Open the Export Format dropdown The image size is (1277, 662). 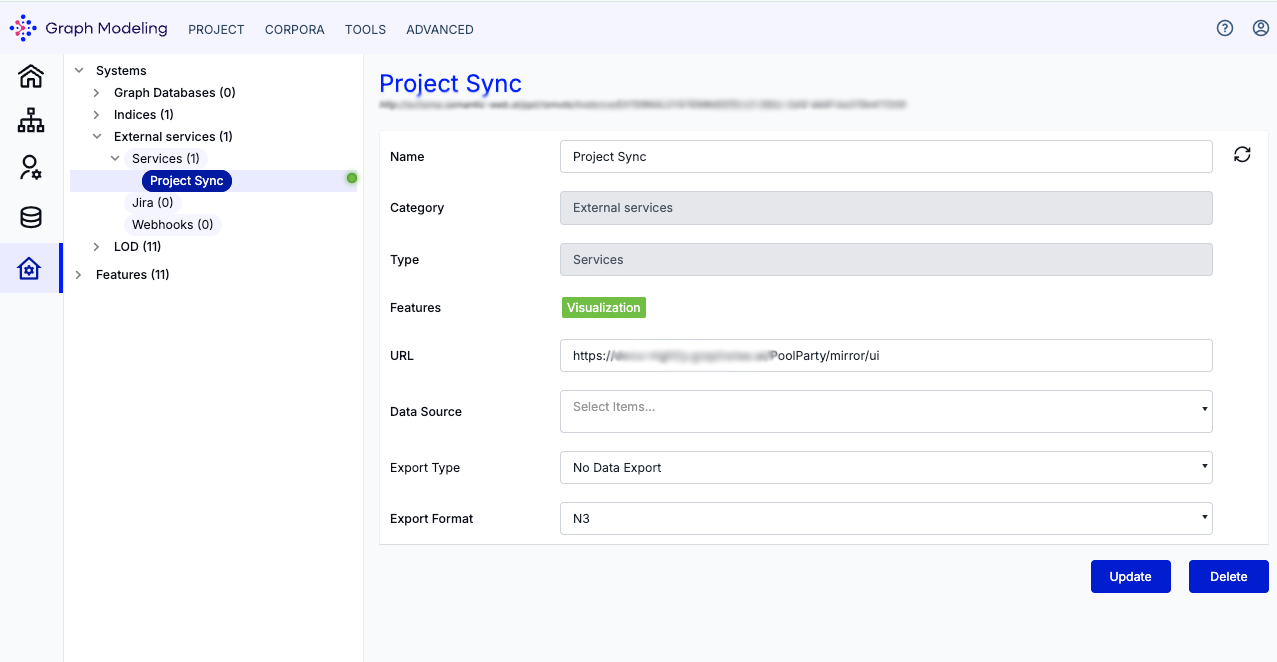click(x=886, y=518)
